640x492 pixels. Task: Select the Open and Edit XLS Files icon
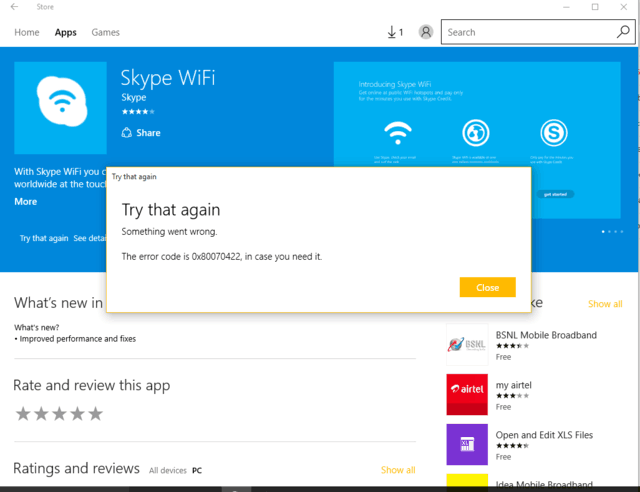coord(466,444)
